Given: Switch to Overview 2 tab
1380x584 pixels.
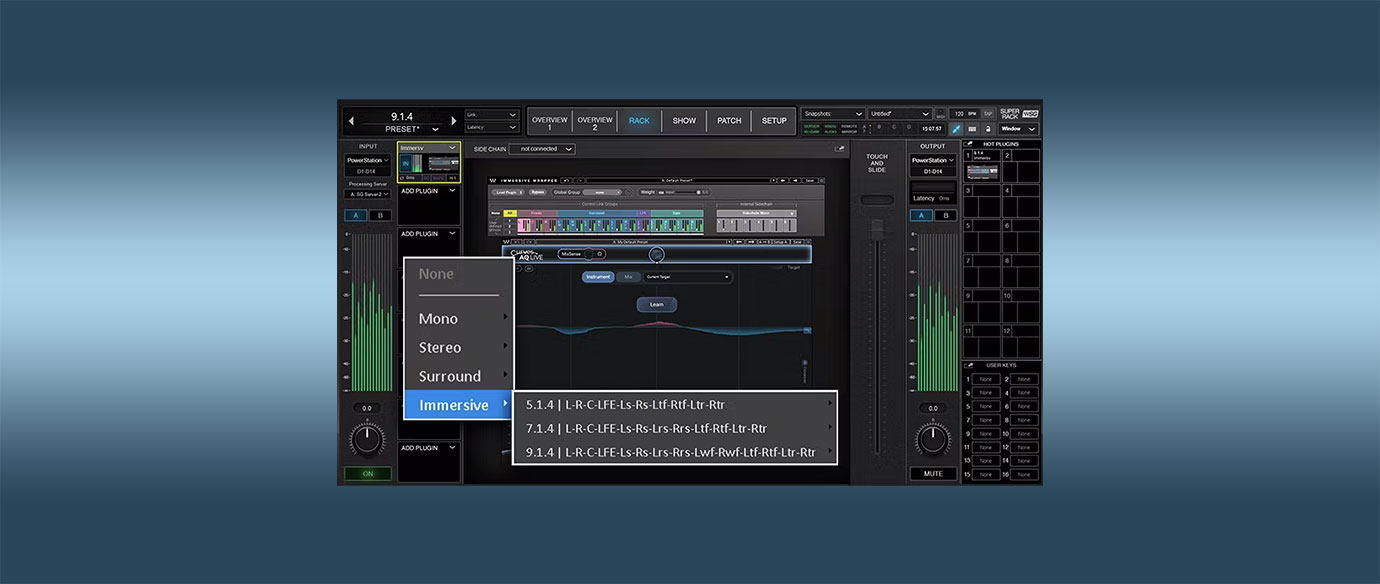Looking at the screenshot, I should pyautogui.click(x=594, y=121).
